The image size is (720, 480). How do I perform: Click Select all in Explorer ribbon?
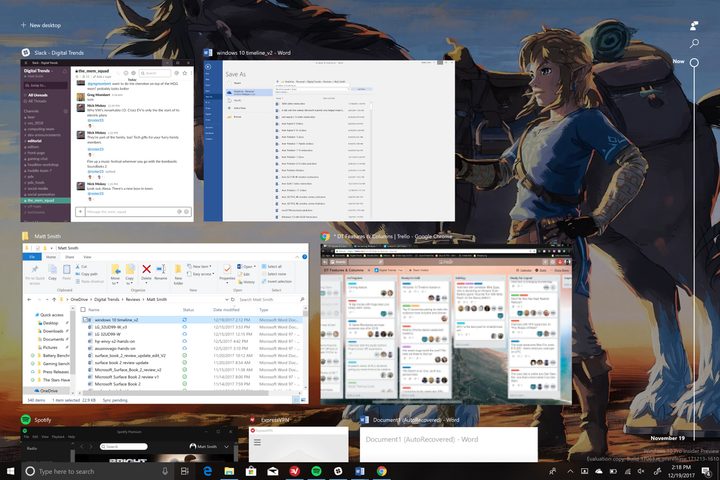pyautogui.click(x=271, y=266)
